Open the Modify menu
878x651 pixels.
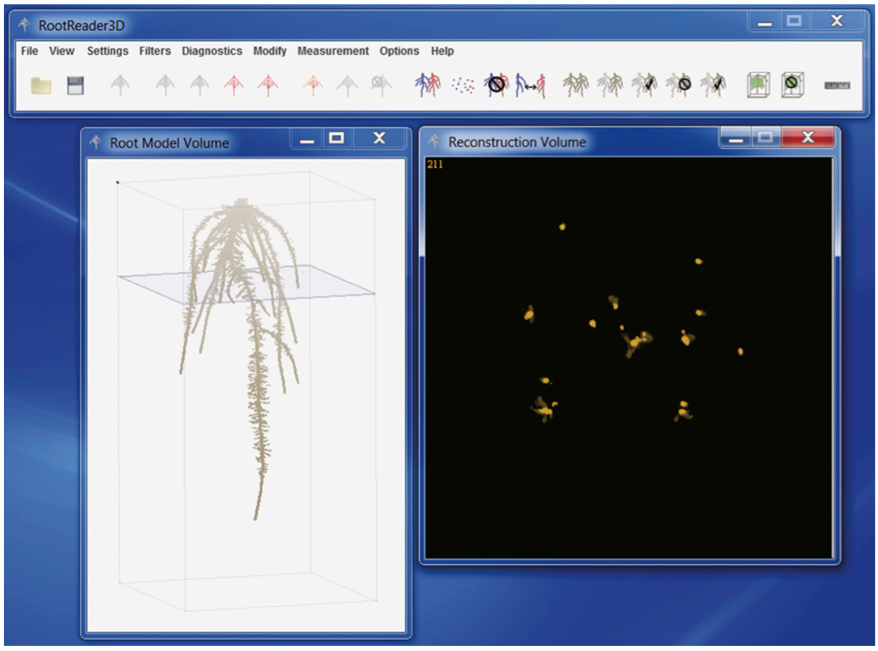pos(269,51)
